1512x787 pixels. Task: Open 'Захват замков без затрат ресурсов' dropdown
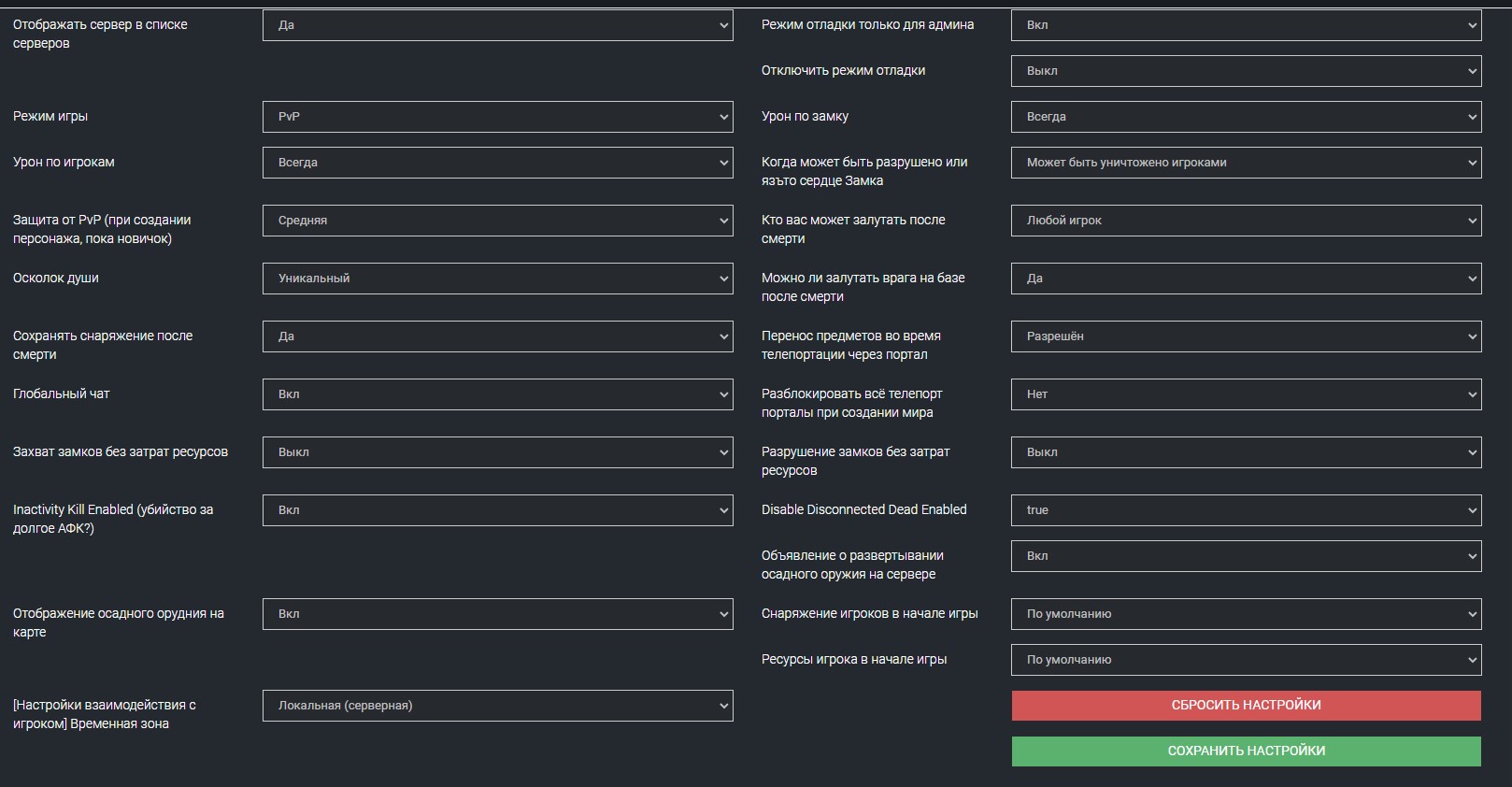coord(497,452)
